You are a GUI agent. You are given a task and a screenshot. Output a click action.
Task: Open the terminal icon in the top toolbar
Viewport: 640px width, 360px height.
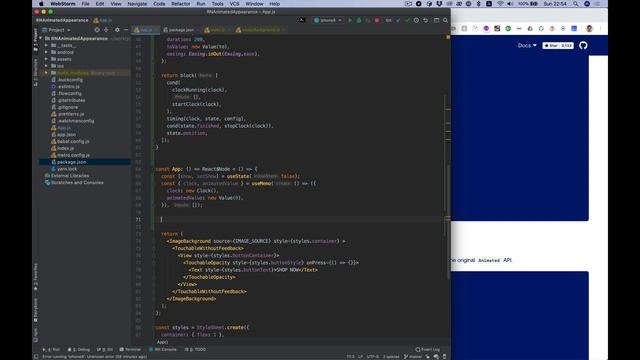pyautogui.click(x=302, y=20)
